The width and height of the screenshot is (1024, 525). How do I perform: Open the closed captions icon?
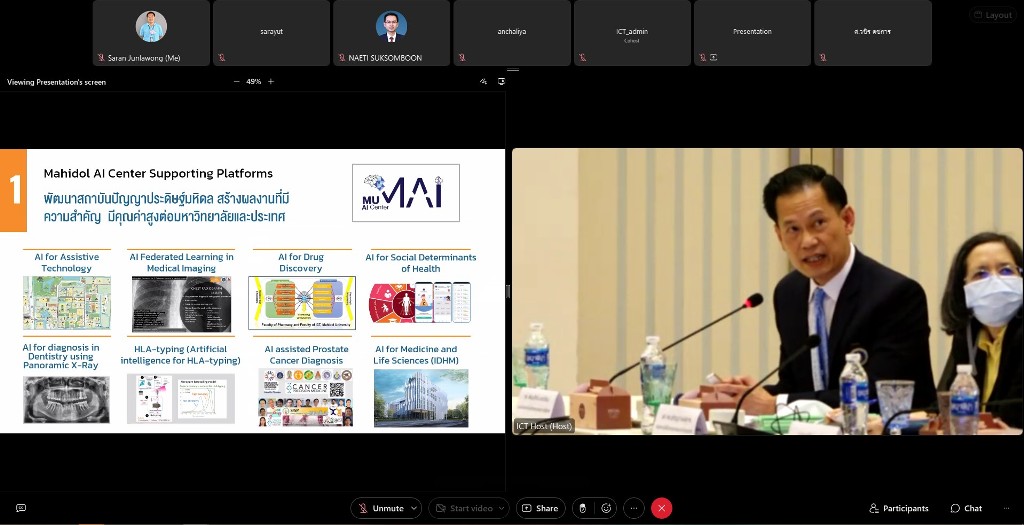[x=21, y=508]
